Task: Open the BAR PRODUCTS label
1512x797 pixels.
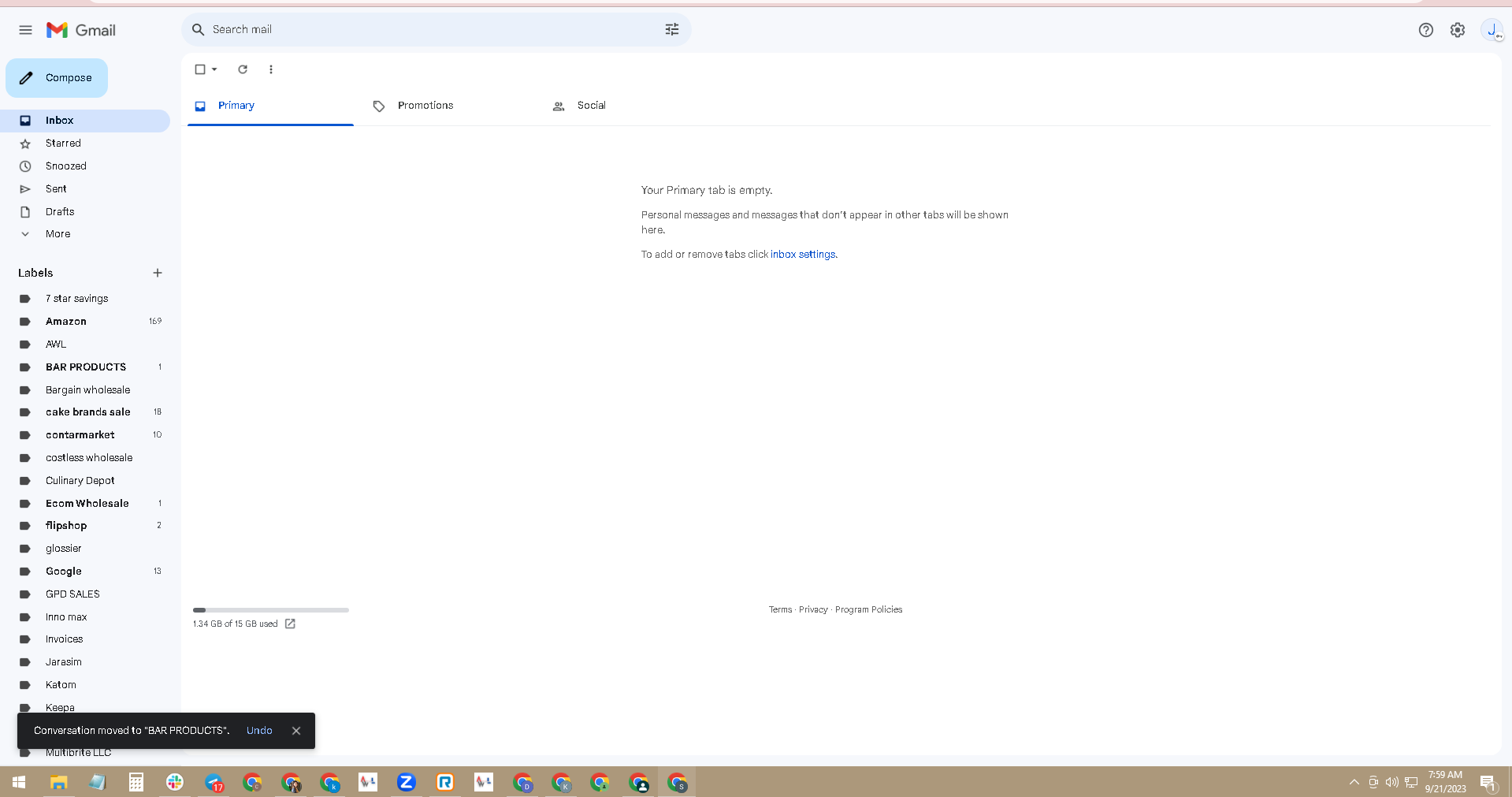Action: coord(85,367)
